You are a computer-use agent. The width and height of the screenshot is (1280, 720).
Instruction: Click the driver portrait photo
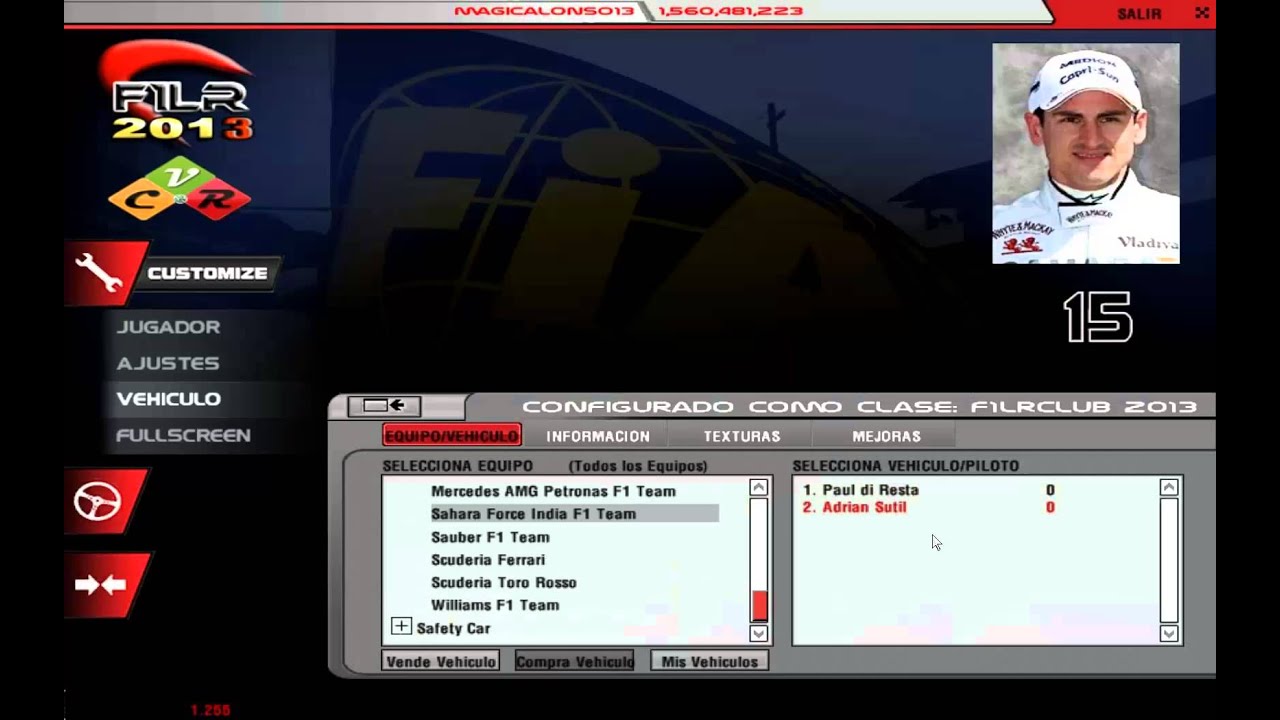[1086, 153]
